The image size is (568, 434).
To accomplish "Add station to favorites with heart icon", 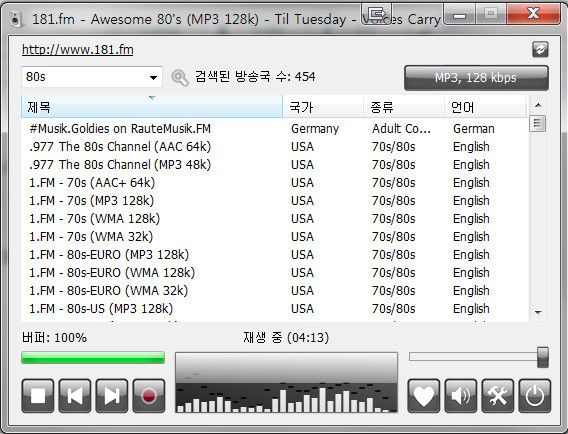I will pos(424,396).
